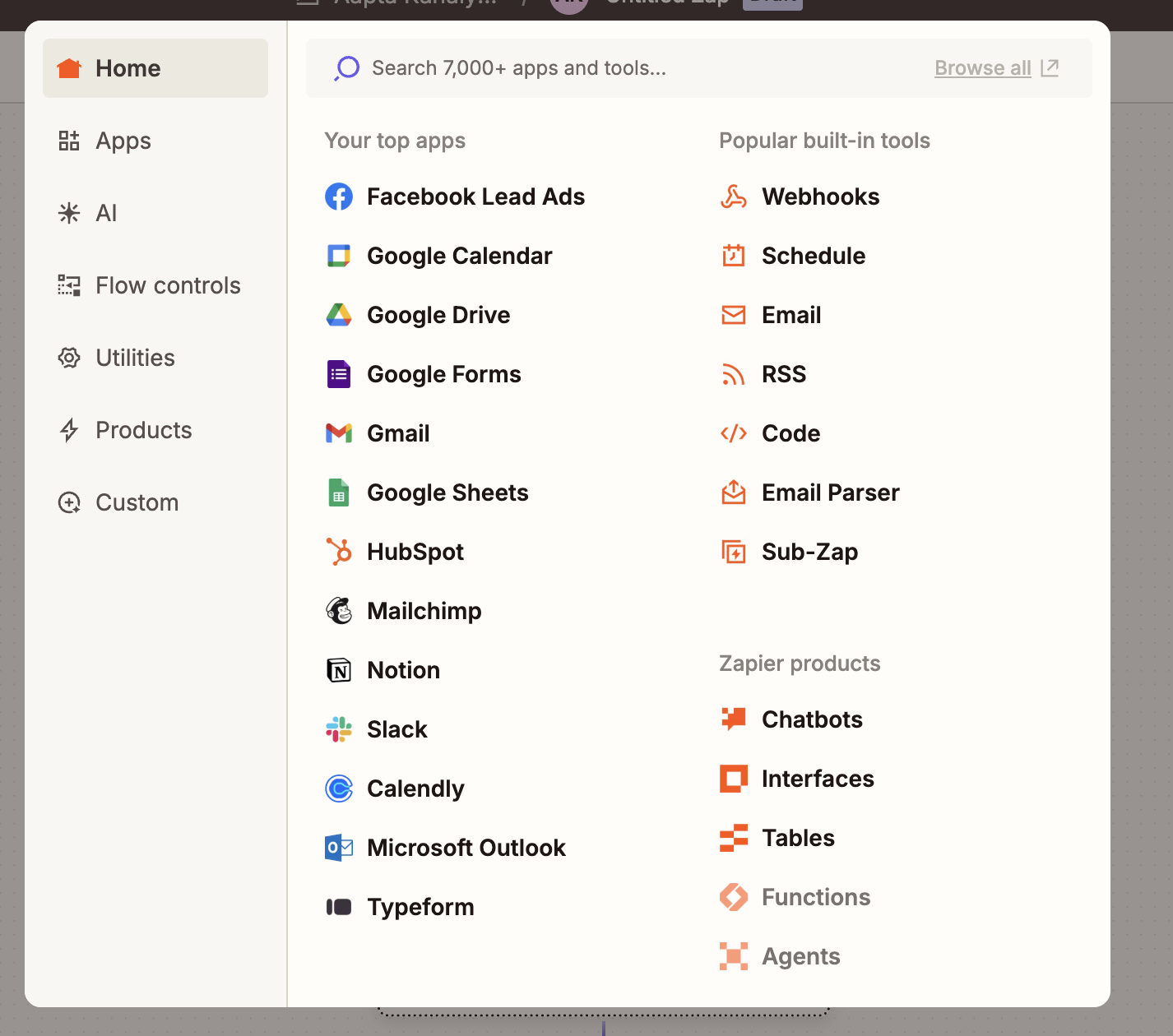The image size is (1173, 1036).
Task: Select the Email Parser icon
Action: pyautogui.click(x=733, y=493)
